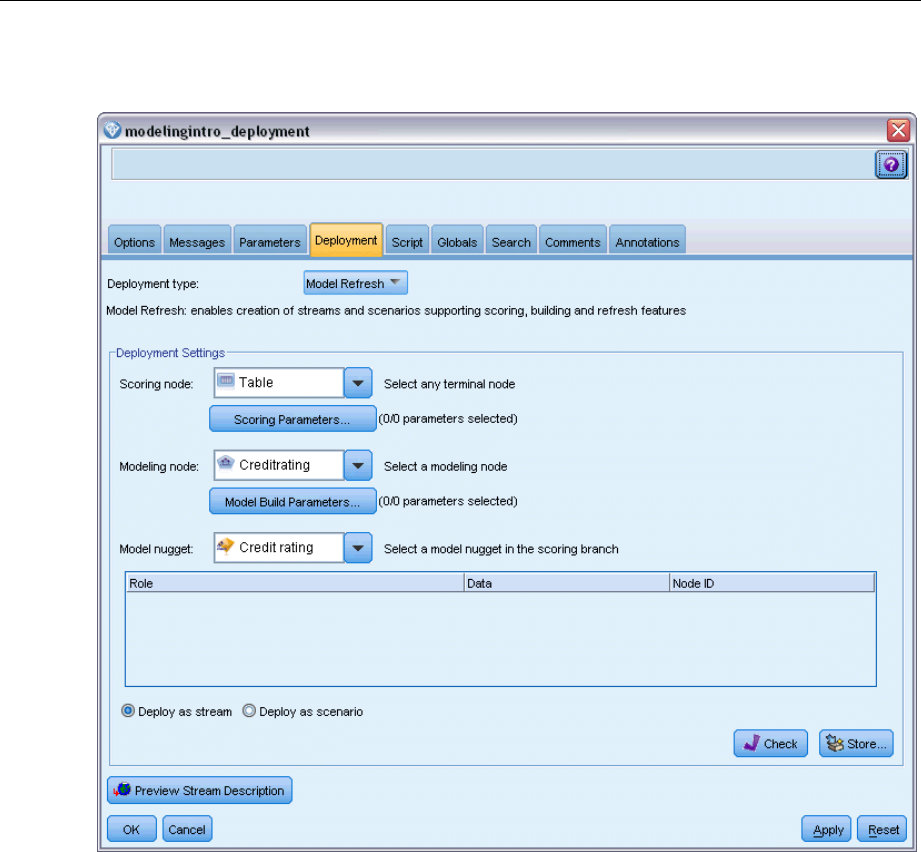Open the Annotations tab

click(647, 242)
